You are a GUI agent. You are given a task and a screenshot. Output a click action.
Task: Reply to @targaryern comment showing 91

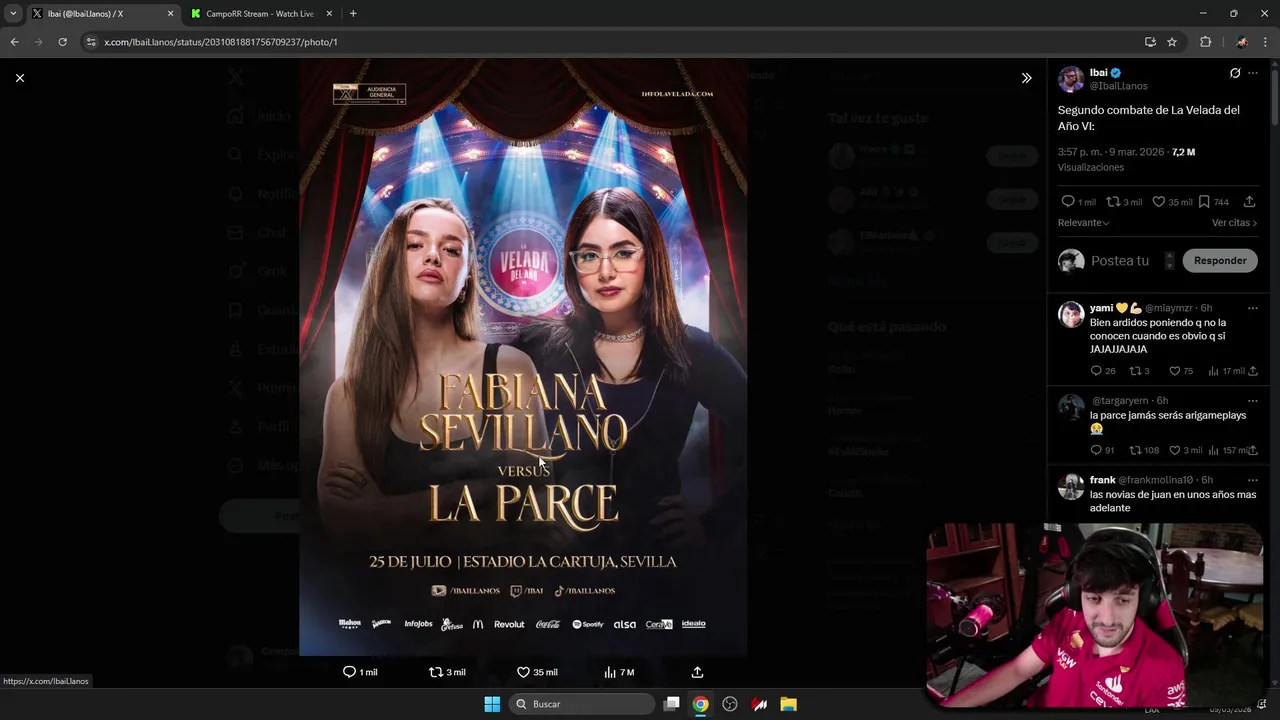(1096, 450)
